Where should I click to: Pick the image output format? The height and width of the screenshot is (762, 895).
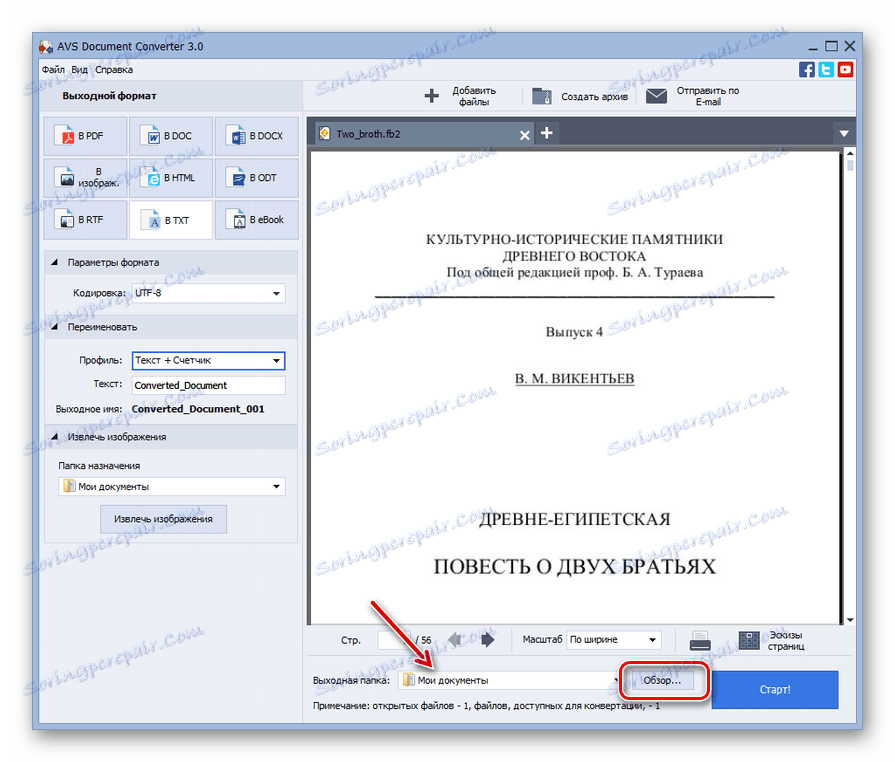[85, 178]
